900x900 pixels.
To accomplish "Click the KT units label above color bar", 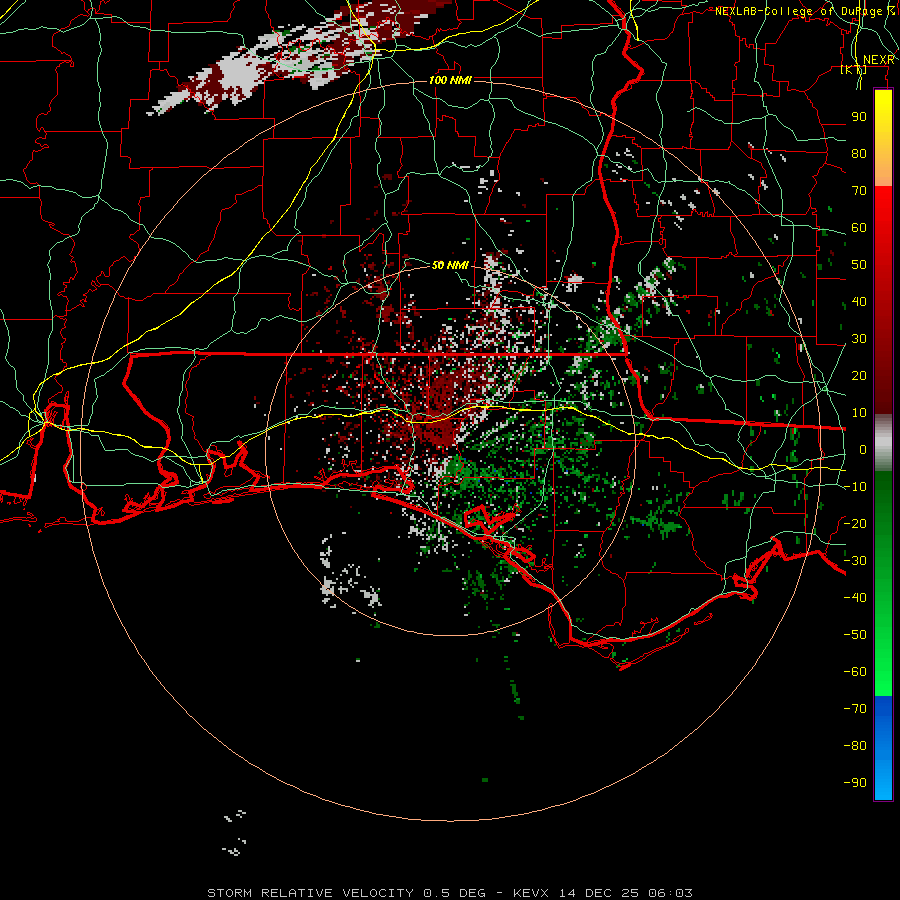I will (854, 70).
